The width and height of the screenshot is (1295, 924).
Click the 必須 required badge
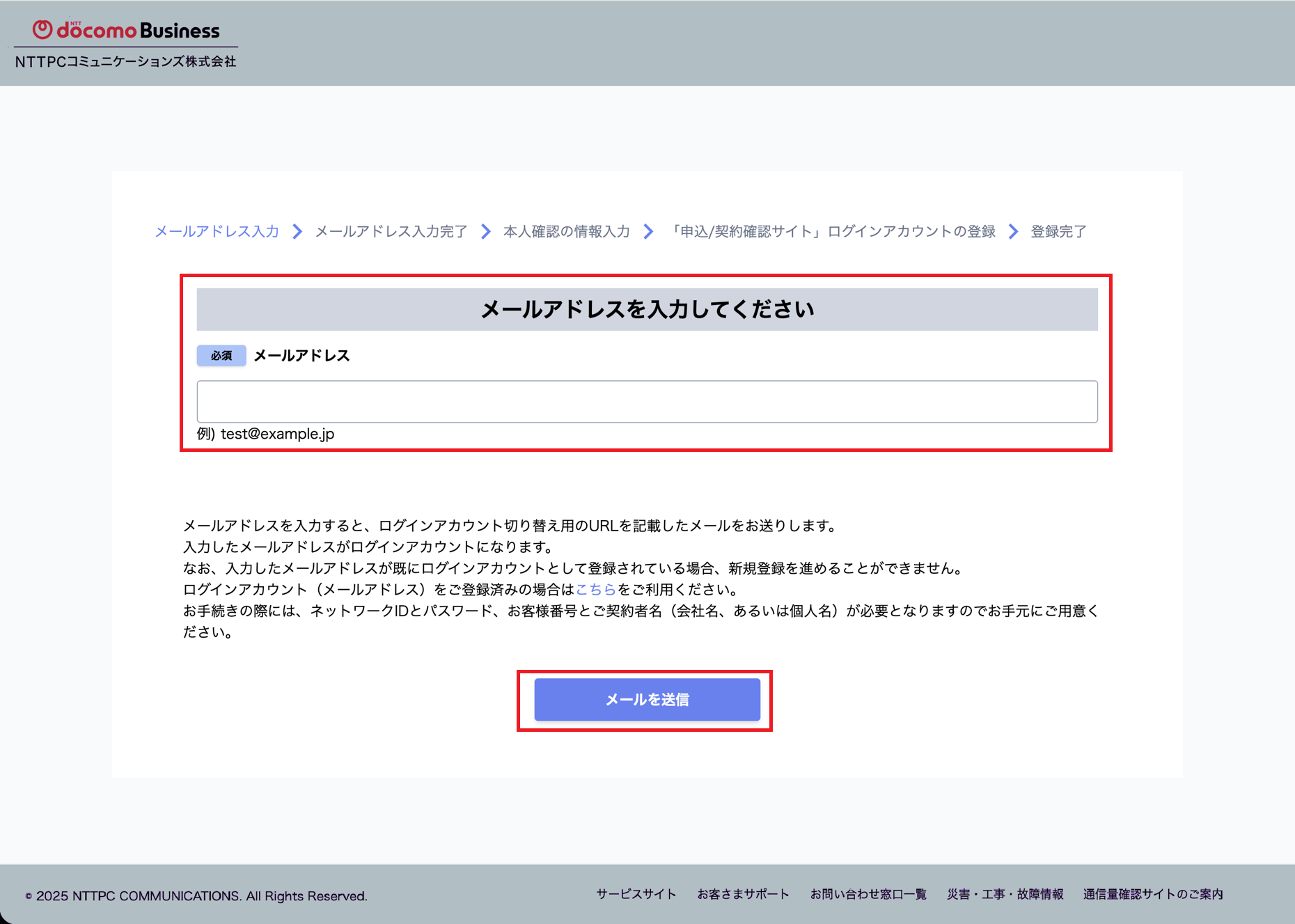(x=221, y=355)
